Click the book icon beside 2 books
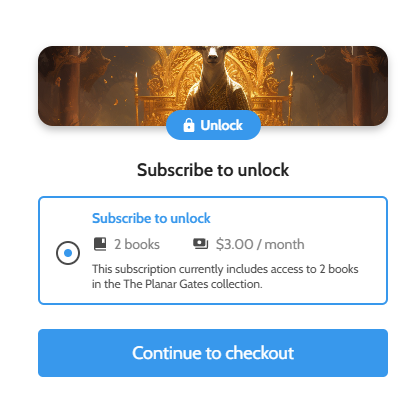This screenshot has height=402, width=415. (x=100, y=244)
